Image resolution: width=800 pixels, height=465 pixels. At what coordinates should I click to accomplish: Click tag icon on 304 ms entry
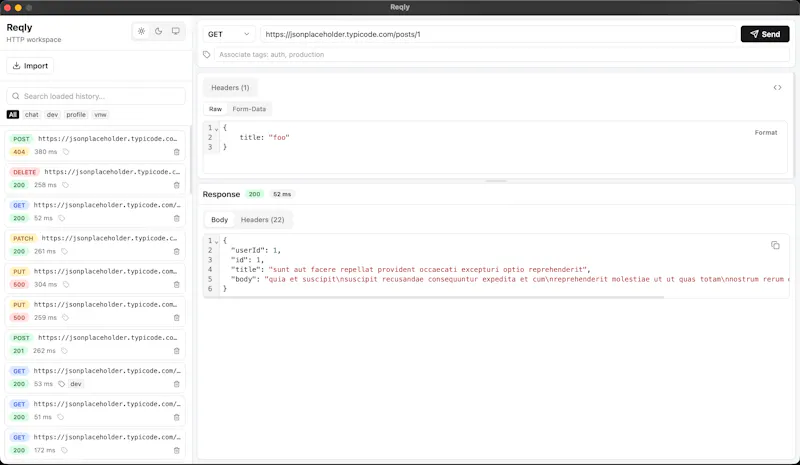66,285
